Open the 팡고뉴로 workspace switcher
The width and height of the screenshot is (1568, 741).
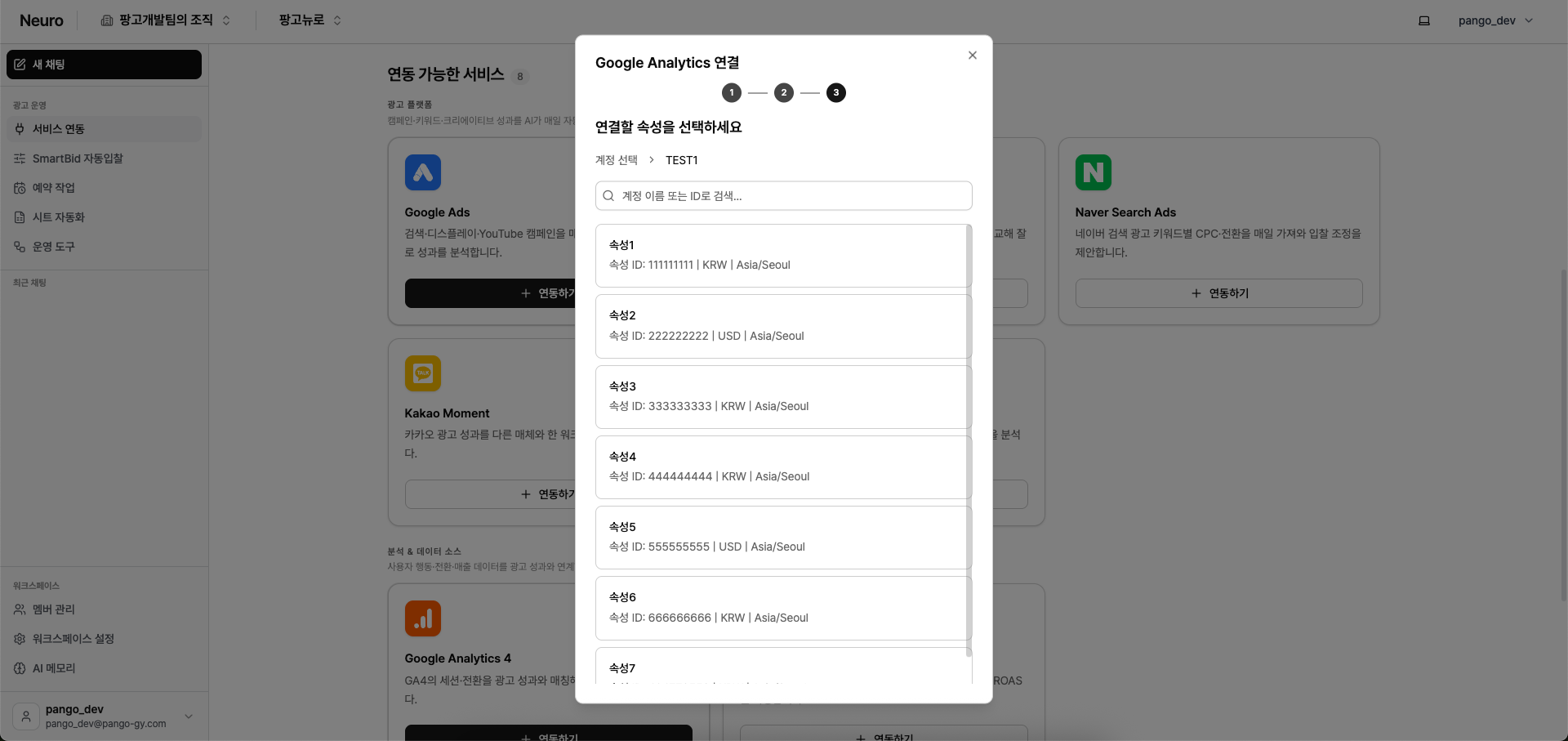(310, 20)
